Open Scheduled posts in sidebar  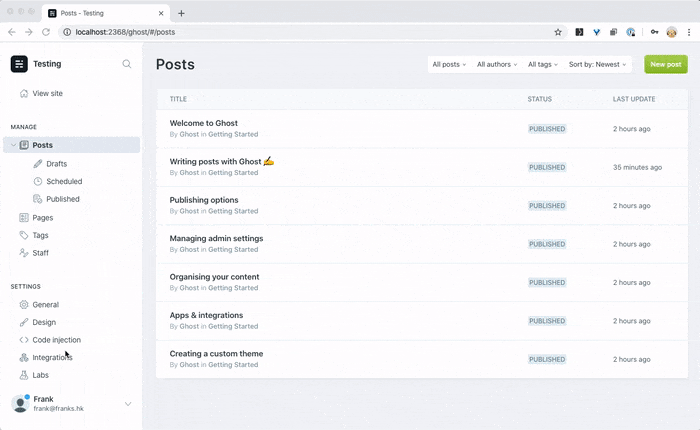tap(64, 181)
